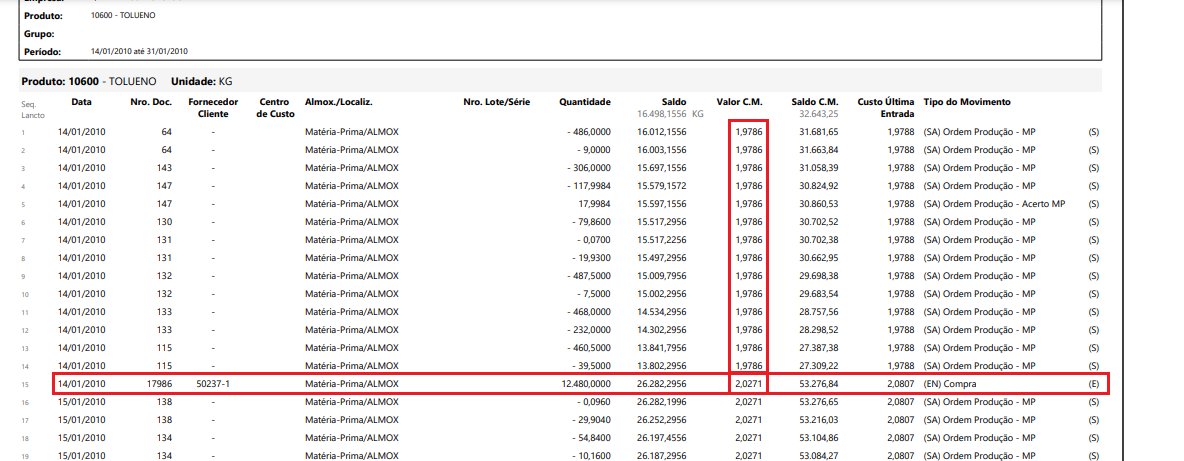The height and width of the screenshot is (461, 1184).
Task: Select the '(SA) Ordem Produção - Acerto MP' entry
Action: [x=994, y=204]
